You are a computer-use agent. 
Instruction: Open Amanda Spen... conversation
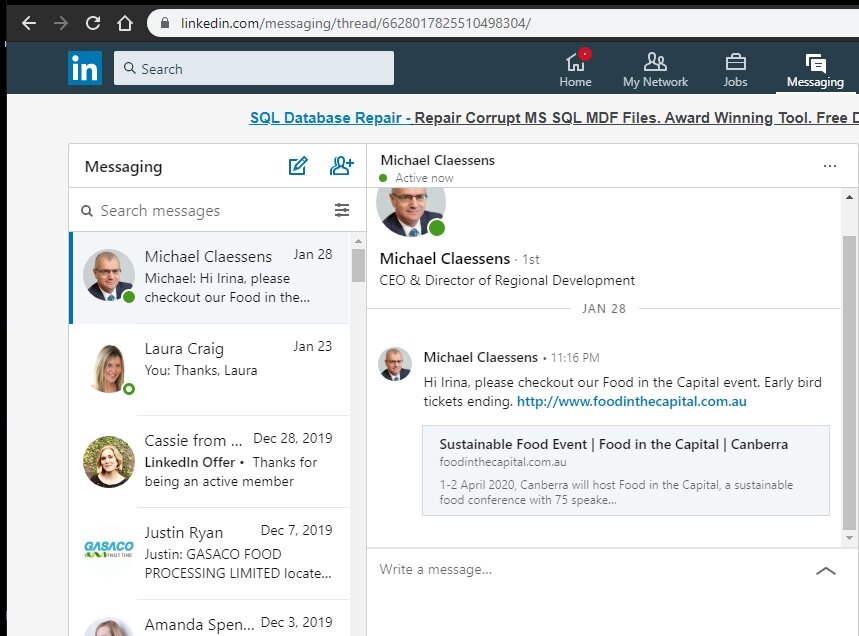pos(209,619)
